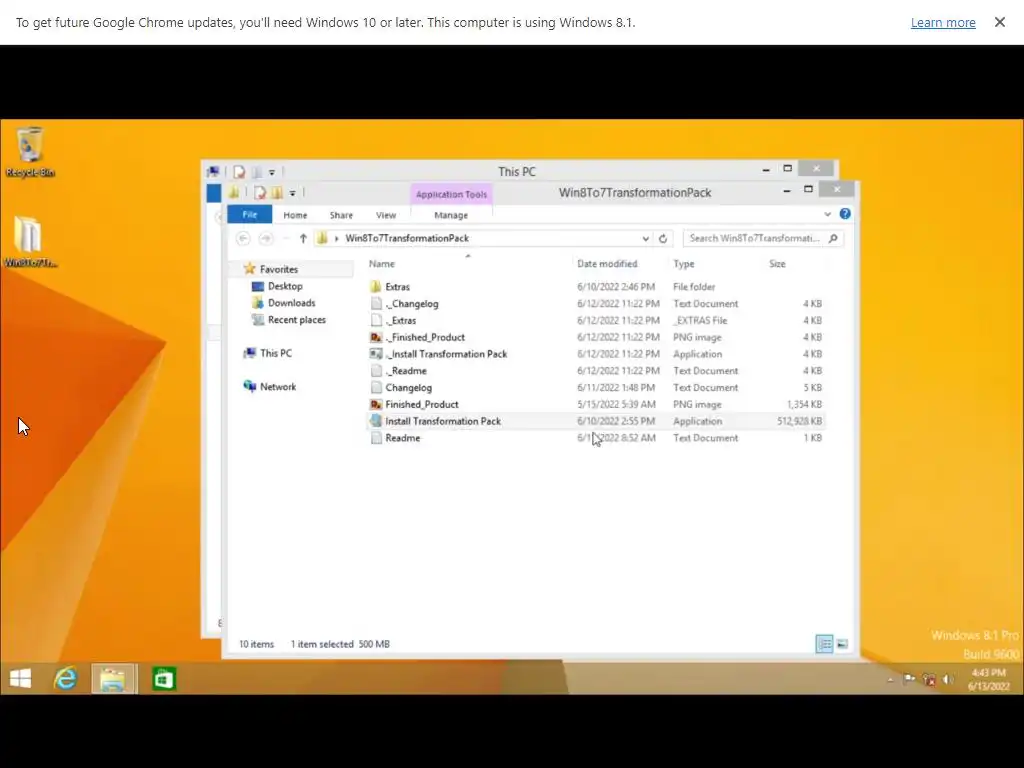Click the network tray icon
The image size is (1024, 768).
click(x=929, y=680)
